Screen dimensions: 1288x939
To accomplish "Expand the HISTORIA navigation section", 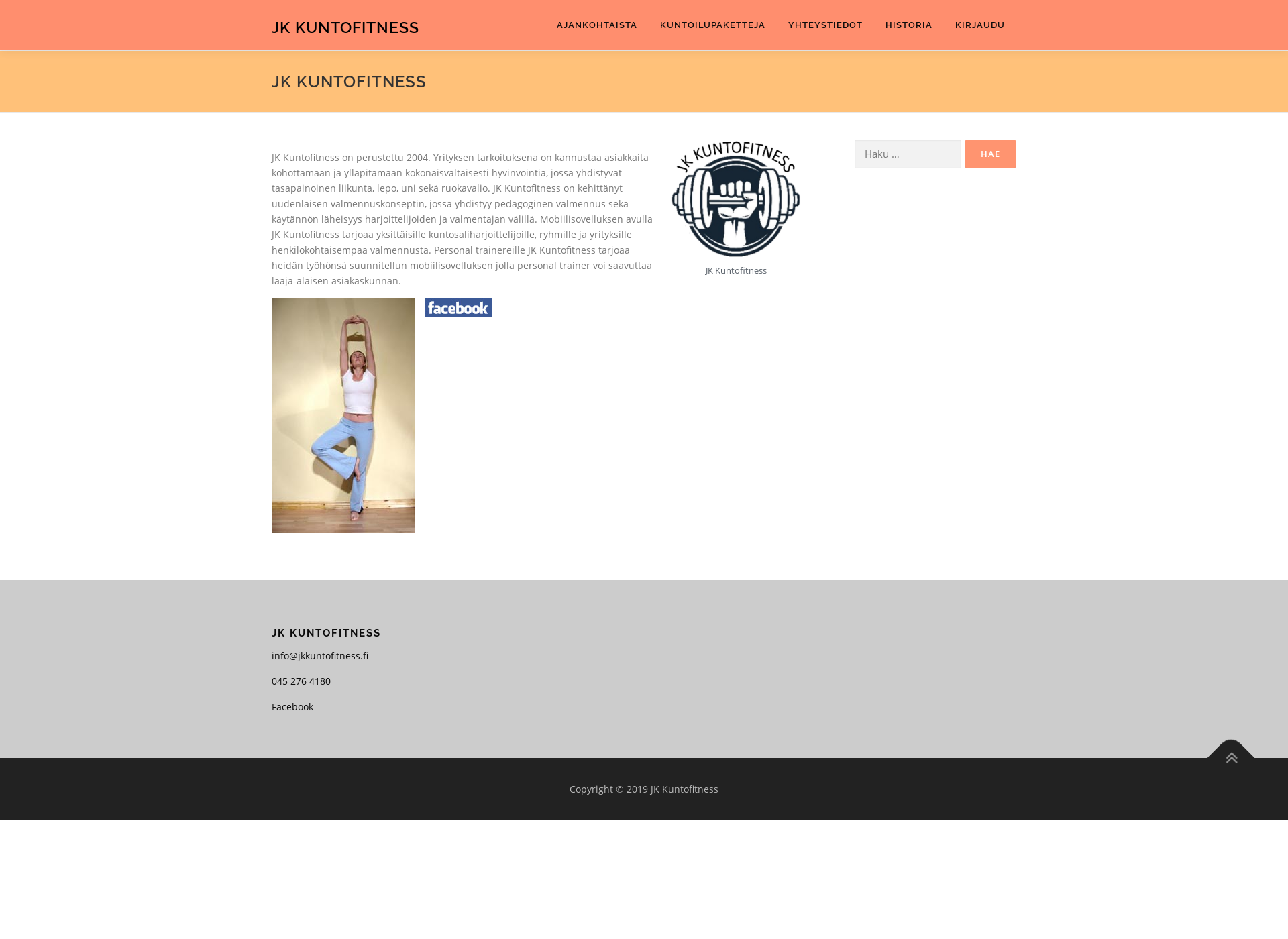I will pyautogui.click(x=909, y=25).
